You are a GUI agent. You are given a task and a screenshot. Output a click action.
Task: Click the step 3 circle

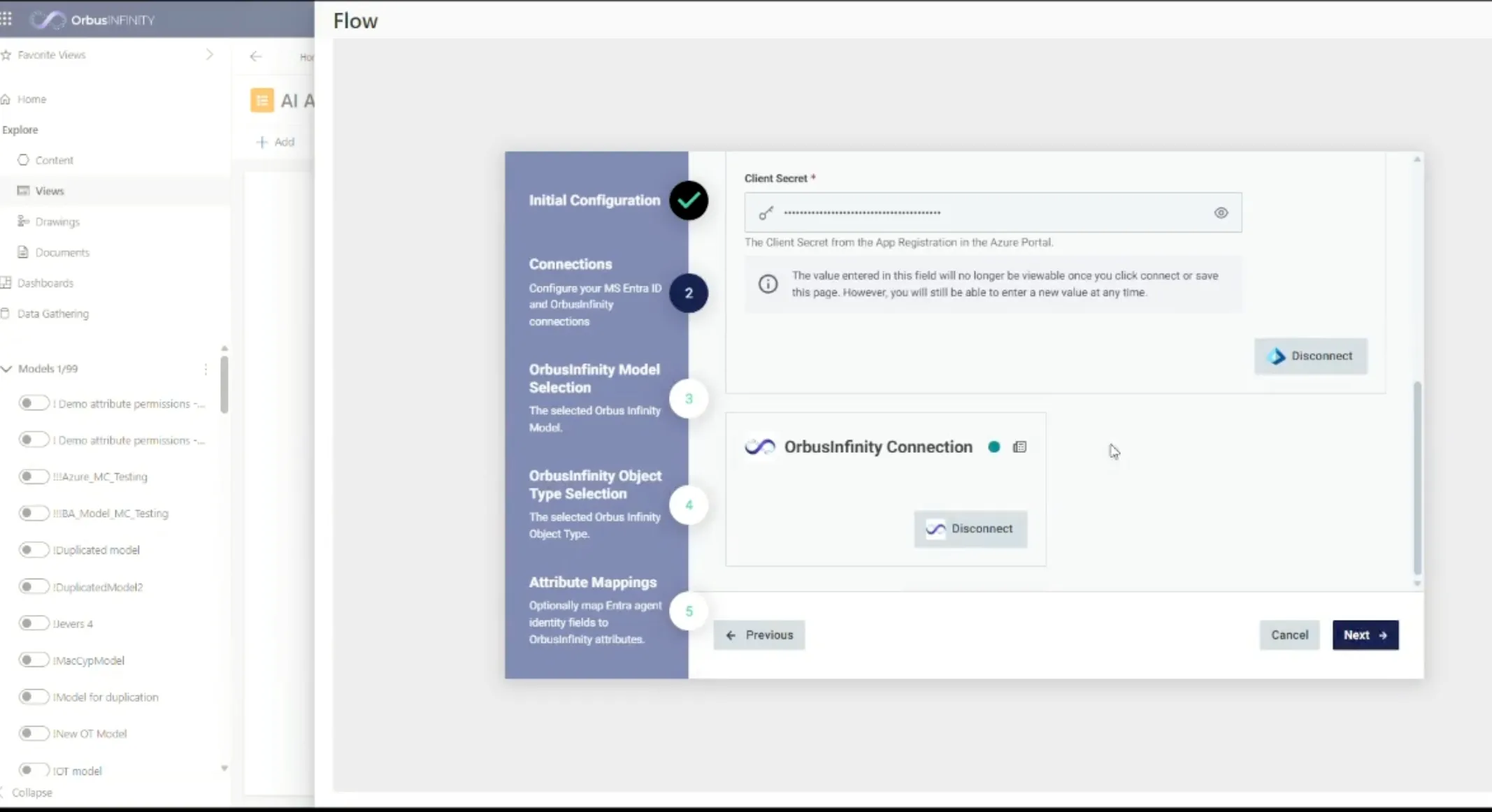pos(689,399)
